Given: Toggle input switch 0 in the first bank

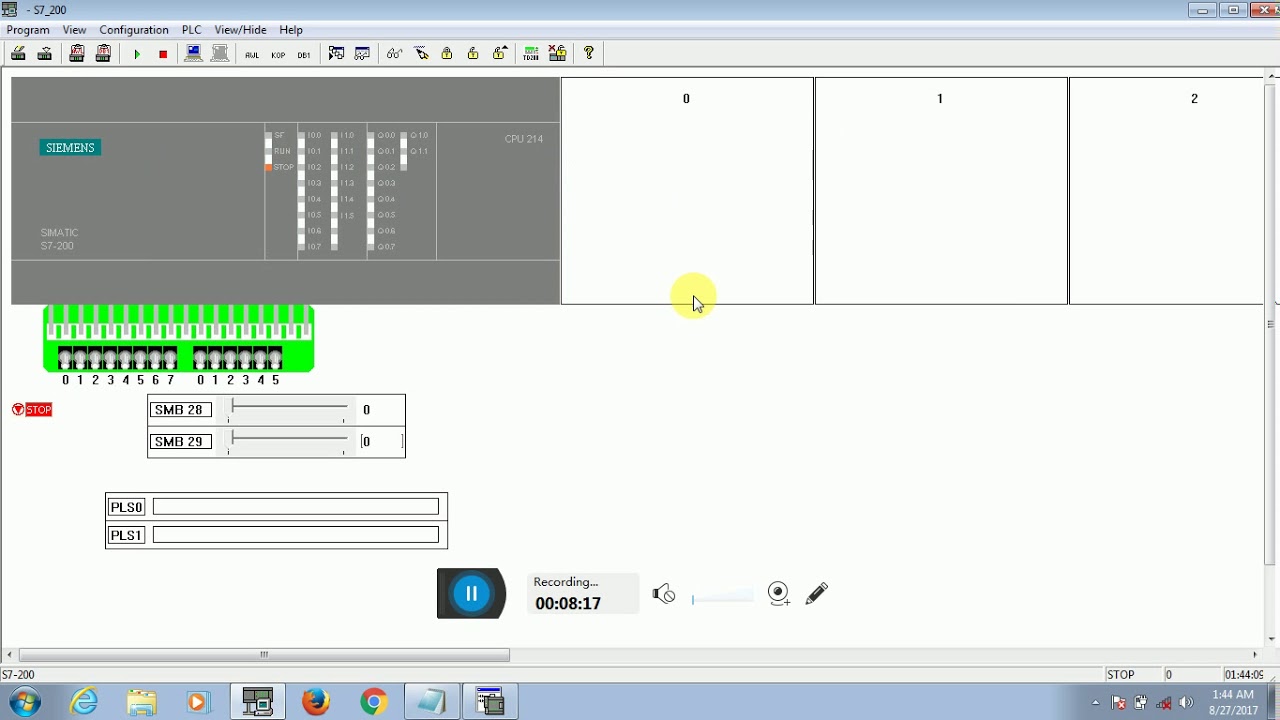Looking at the screenshot, I should tap(65, 358).
